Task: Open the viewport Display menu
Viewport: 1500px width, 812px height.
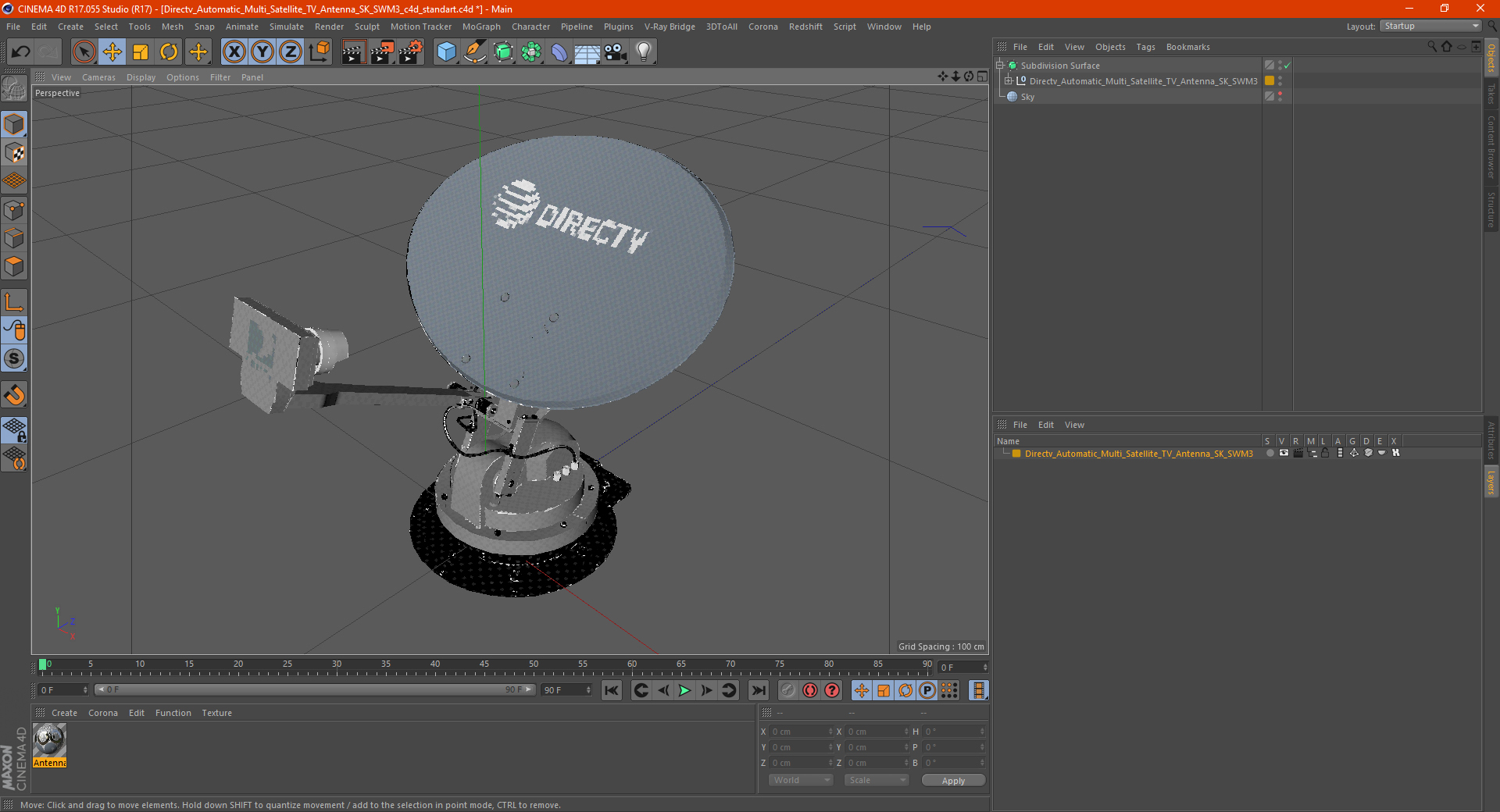Action: pos(141,77)
